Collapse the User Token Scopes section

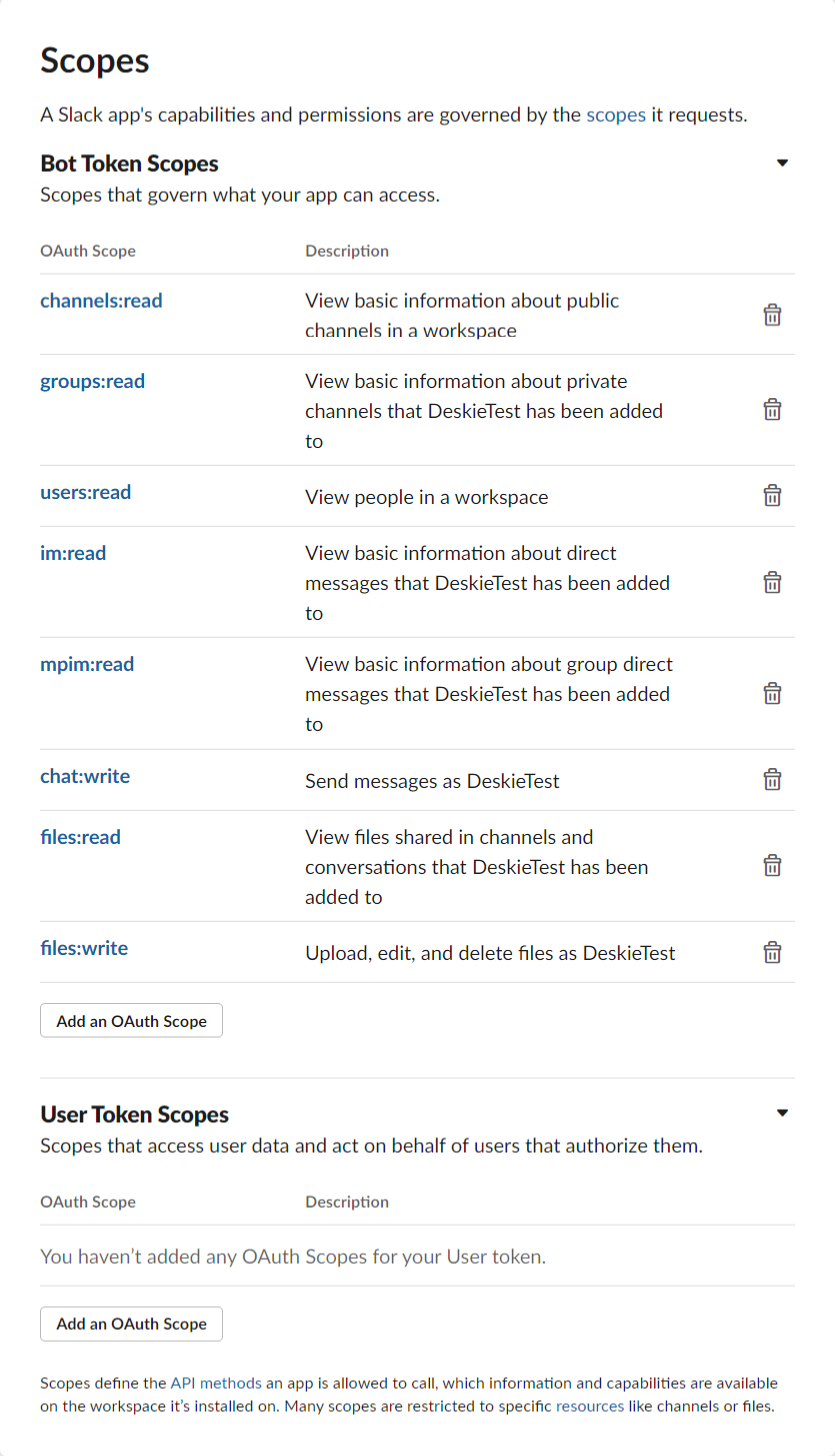point(783,1113)
